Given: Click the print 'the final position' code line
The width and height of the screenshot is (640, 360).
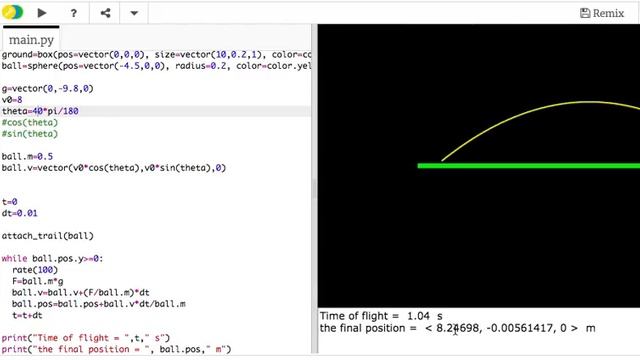Looking at the screenshot, I should (x=116, y=349).
